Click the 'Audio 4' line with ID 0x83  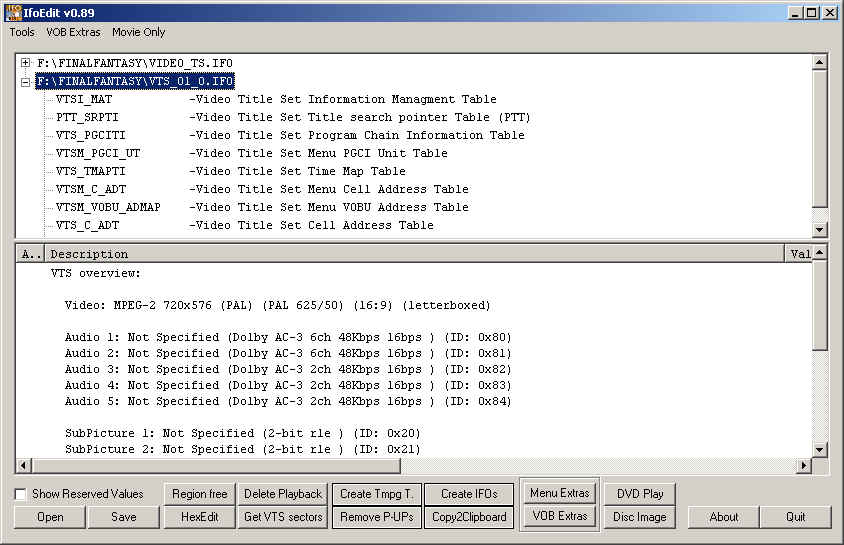287,385
